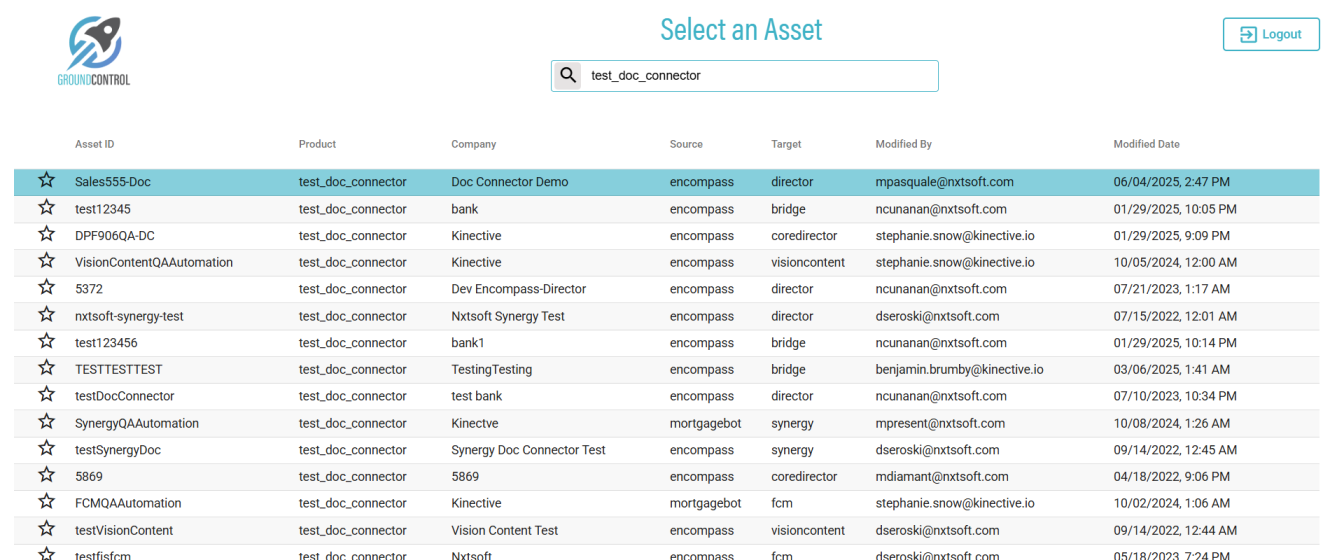Select the 5372 asset row
Image resolution: width=1344 pixels, height=560 pixels.
click(89, 289)
